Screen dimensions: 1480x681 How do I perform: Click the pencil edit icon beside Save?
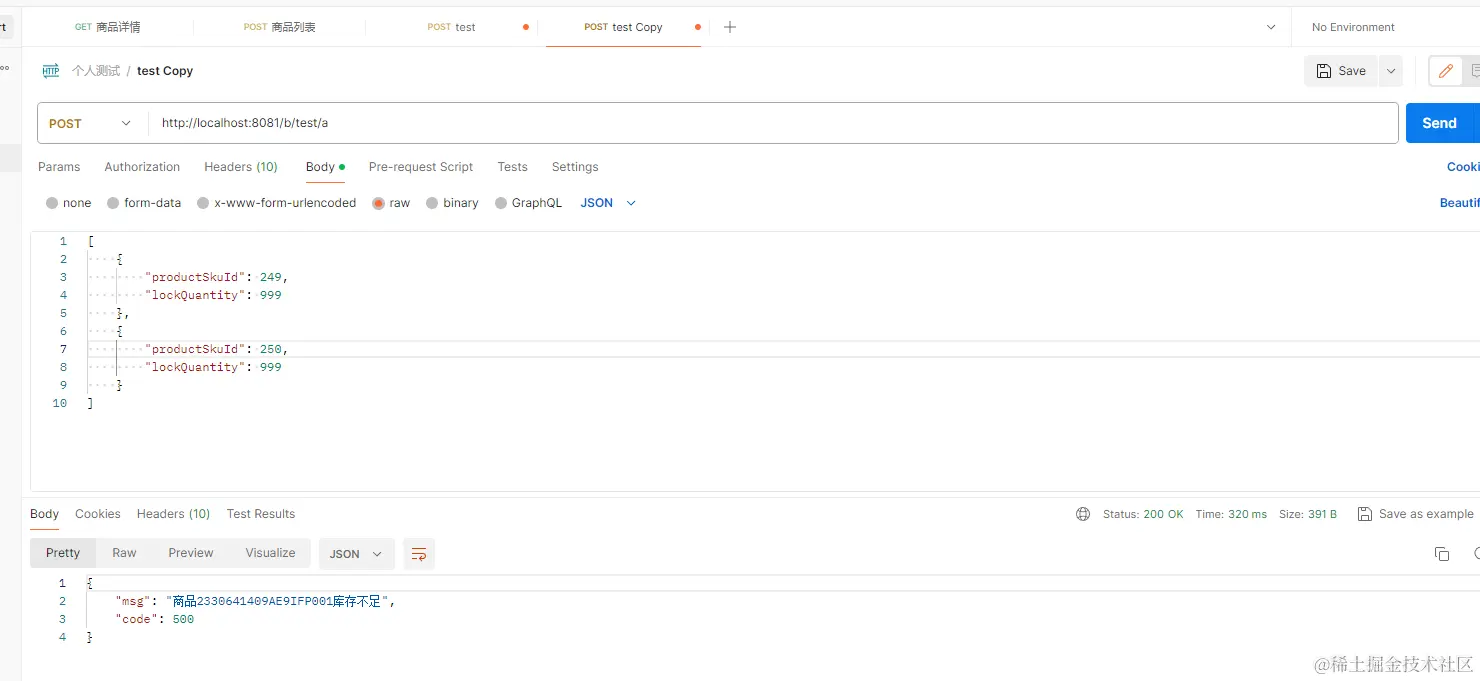(1445, 71)
